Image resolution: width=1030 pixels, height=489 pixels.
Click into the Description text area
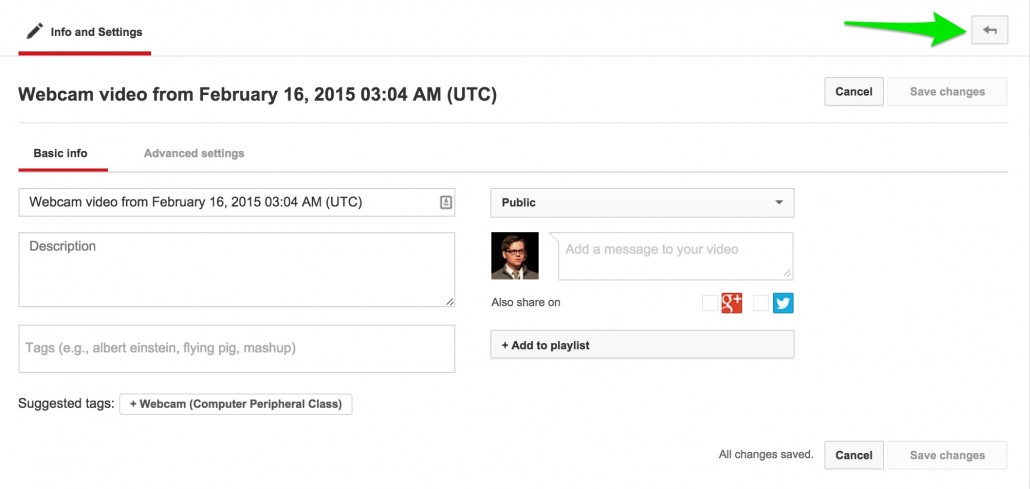click(x=236, y=269)
